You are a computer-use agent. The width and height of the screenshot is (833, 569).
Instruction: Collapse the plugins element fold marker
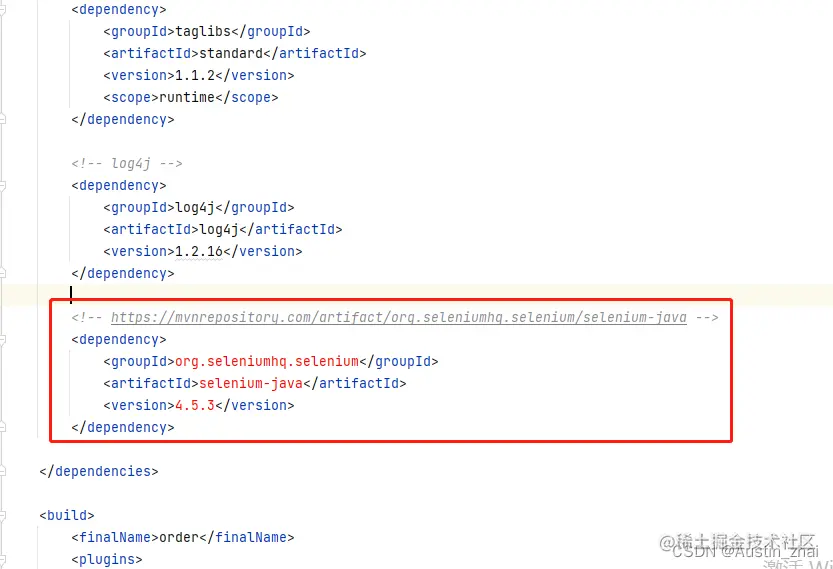(x=2, y=559)
